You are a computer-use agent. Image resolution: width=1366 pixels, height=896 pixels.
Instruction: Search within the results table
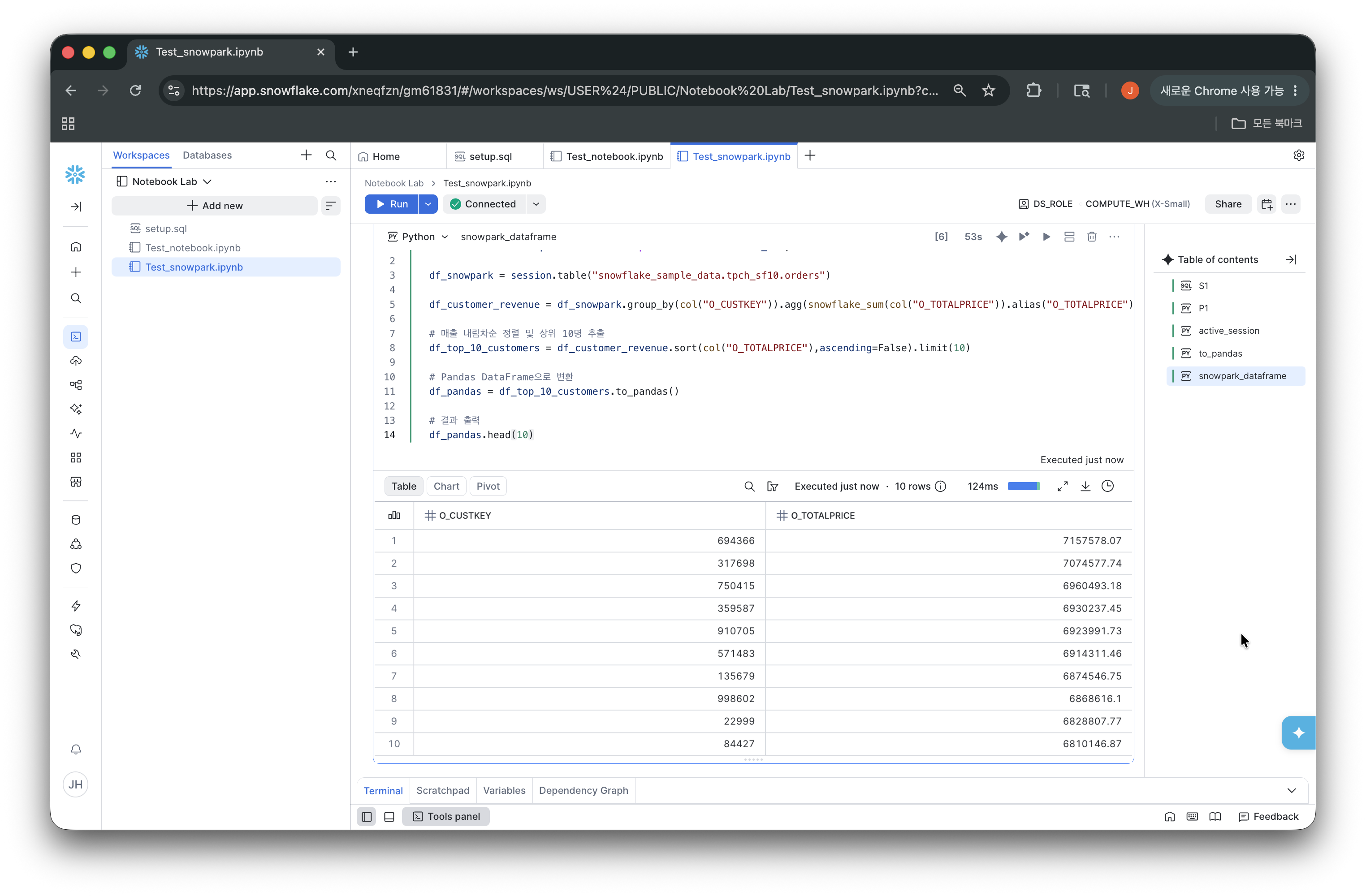pyautogui.click(x=749, y=487)
